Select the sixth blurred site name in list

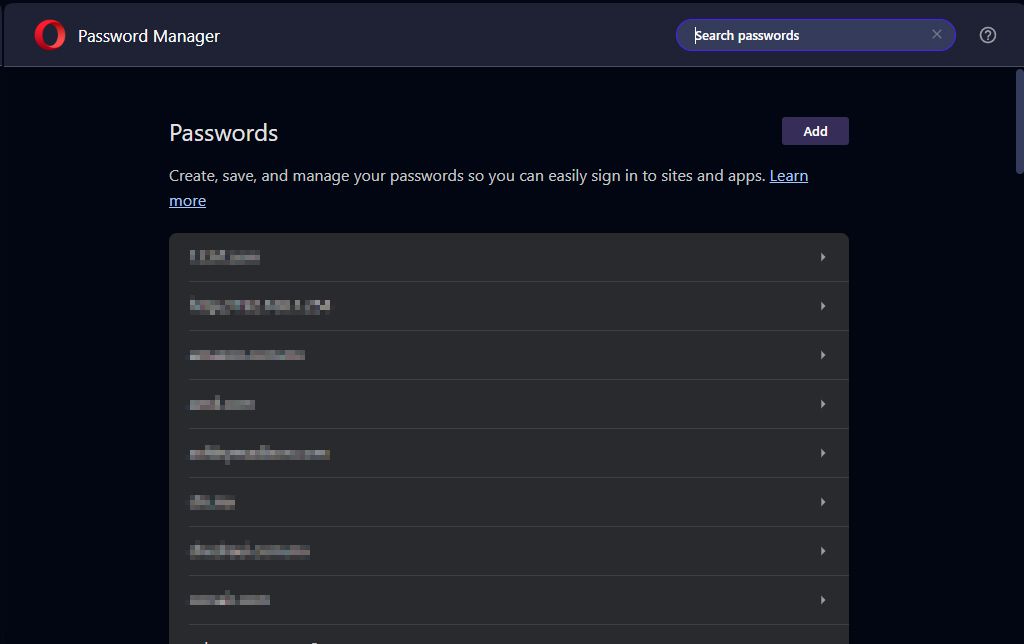tap(212, 502)
